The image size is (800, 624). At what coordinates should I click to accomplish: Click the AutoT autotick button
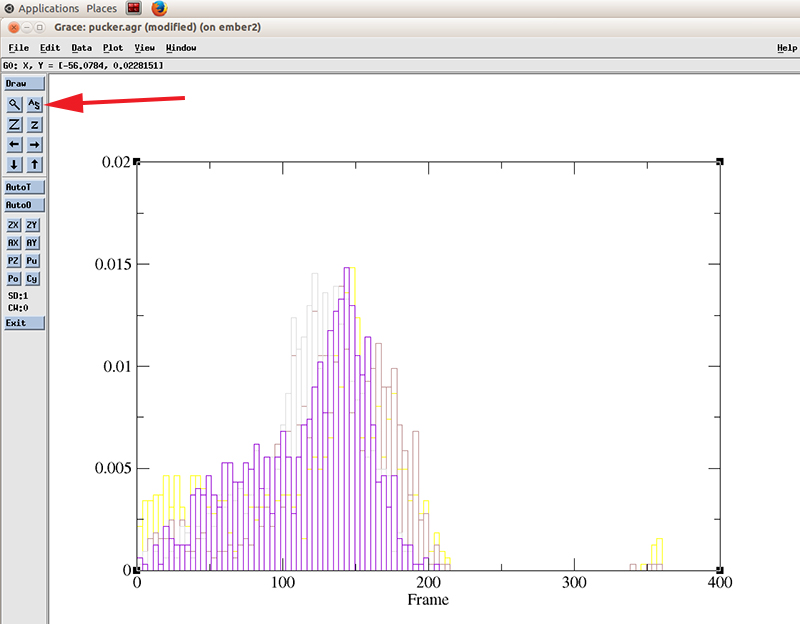[x=24, y=187]
